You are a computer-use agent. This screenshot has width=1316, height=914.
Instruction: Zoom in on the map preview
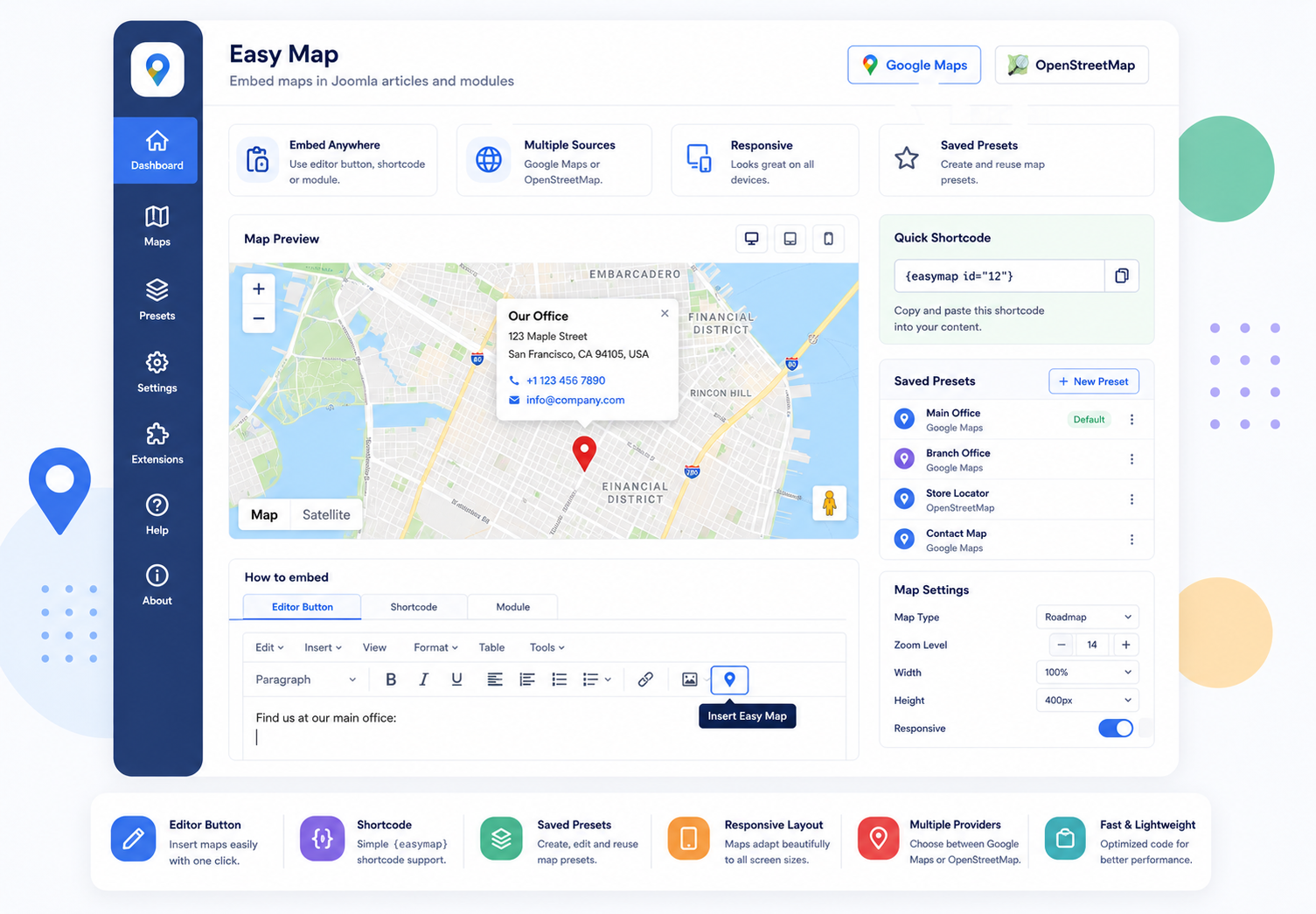(259, 289)
